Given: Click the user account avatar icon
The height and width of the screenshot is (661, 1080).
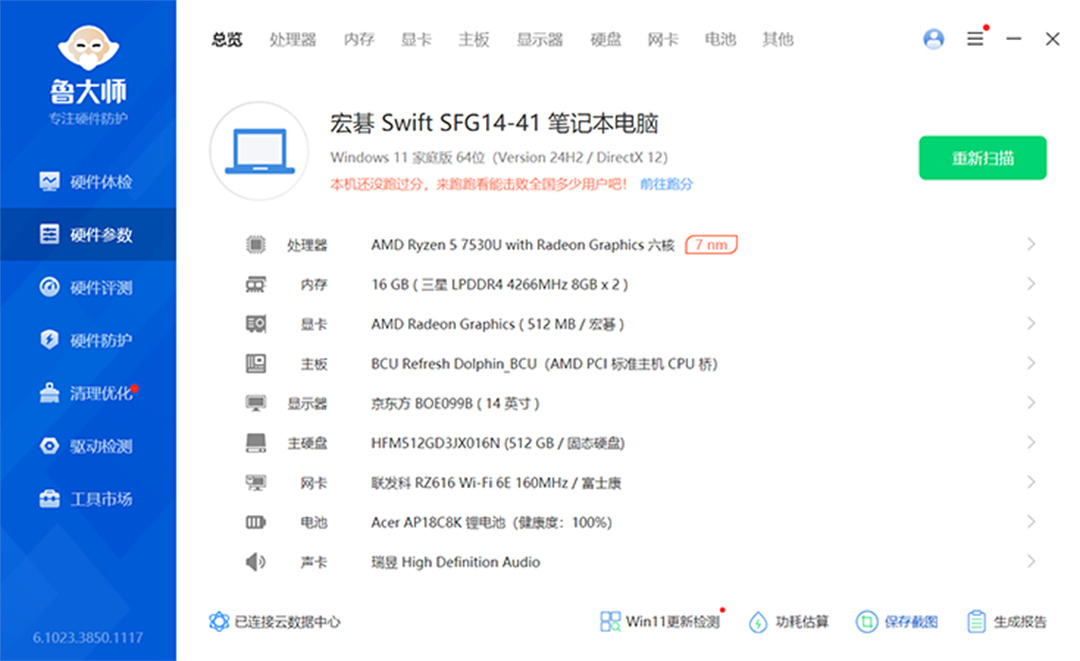Looking at the screenshot, I should click(x=934, y=39).
